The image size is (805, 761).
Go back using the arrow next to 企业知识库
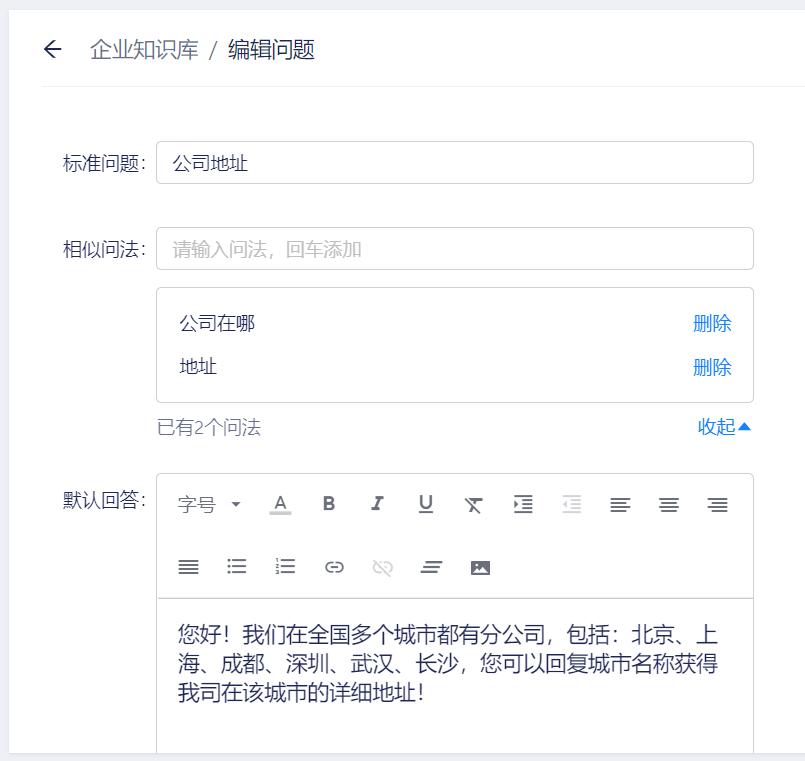point(51,49)
